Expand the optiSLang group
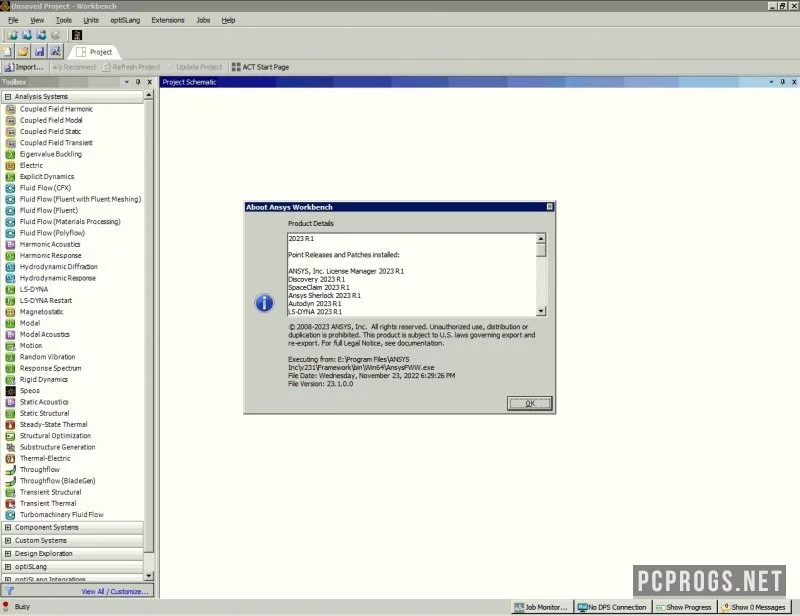800x616 pixels. 8,566
